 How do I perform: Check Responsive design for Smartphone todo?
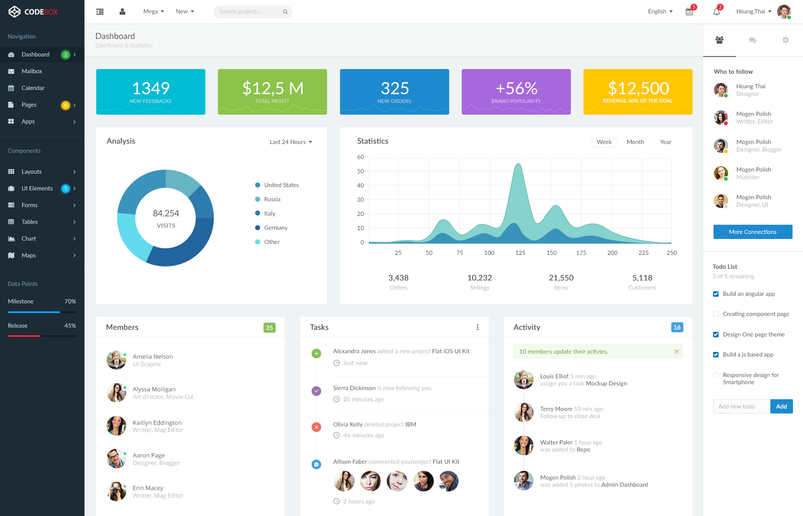click(x=716, y=375)
